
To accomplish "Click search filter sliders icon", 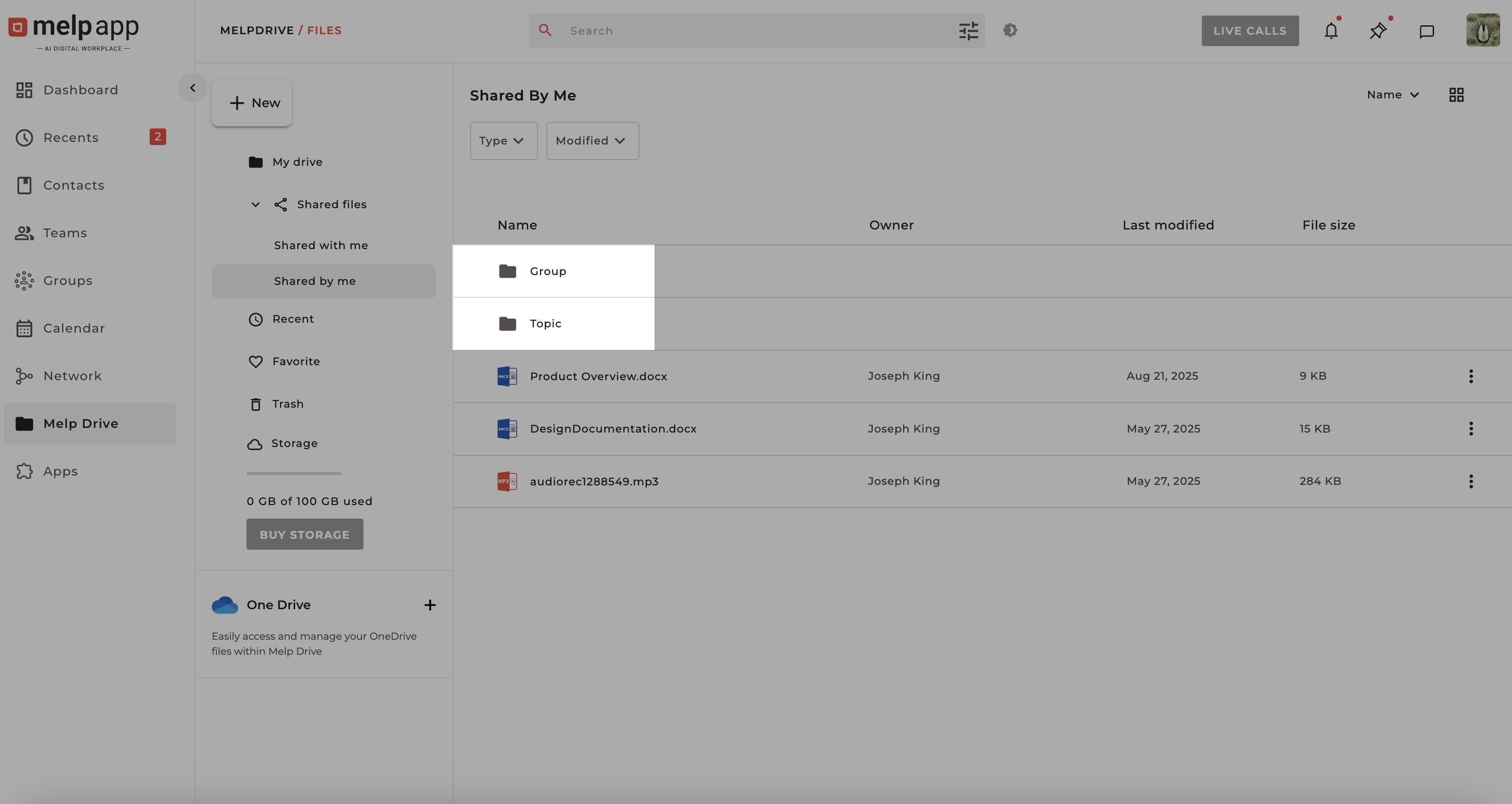I will [968, 31].
